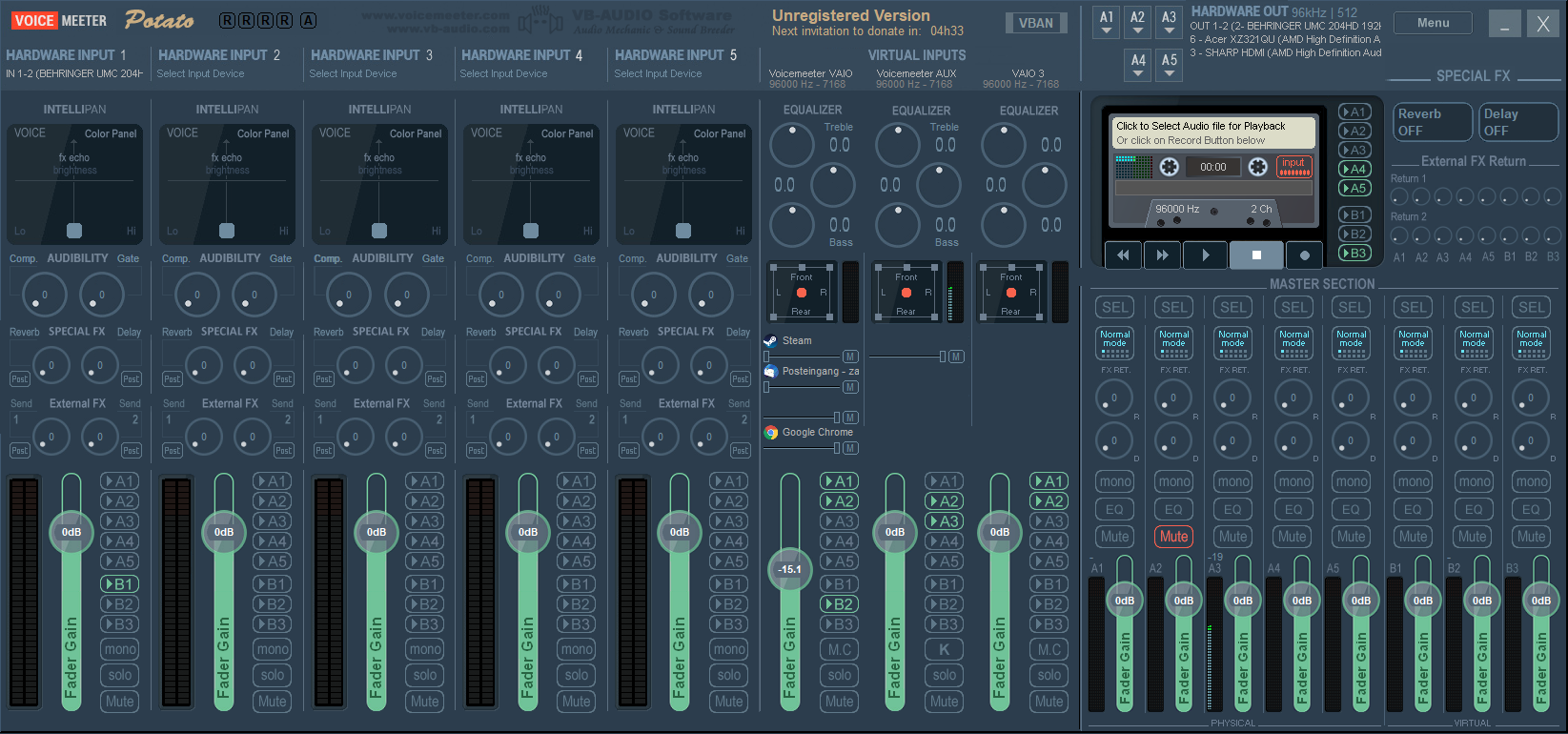Click the Google Chrome app icon in virtual inputs
The width and height of the screenshot is (1568, 734).
tap(771, 433)
